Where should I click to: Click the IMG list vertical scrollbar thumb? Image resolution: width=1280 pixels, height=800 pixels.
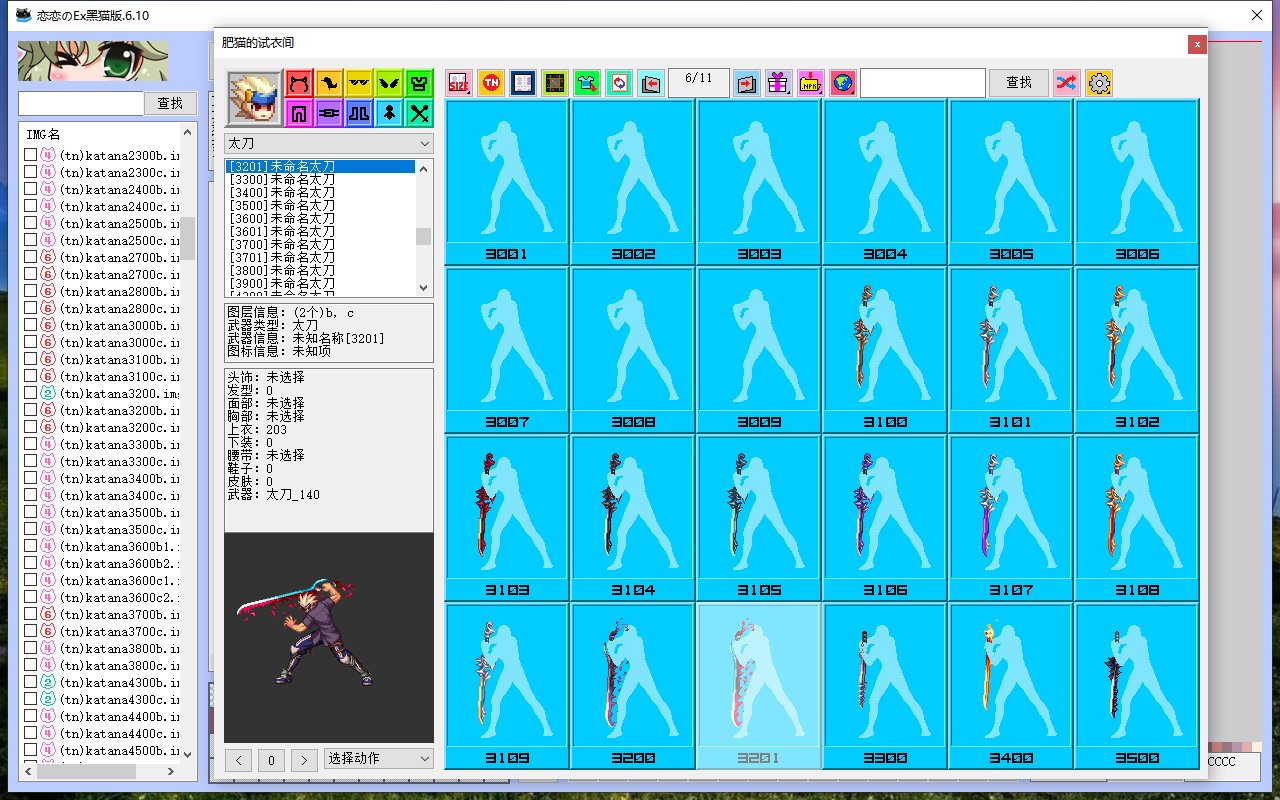[187, 238]
